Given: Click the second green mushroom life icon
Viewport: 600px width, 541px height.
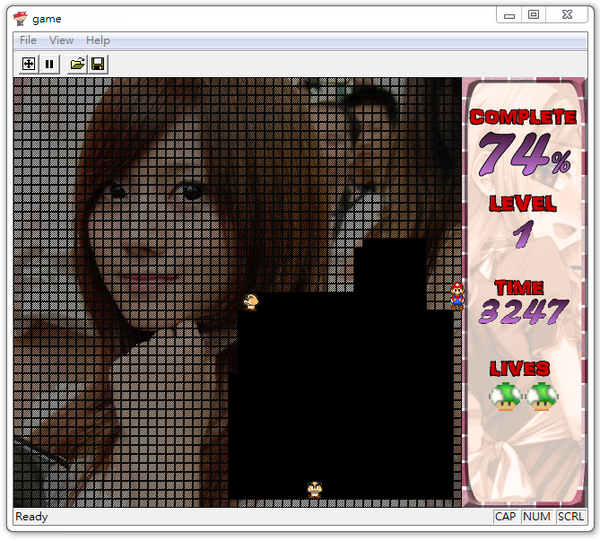Looking at the screenshot, I should [x=541, y=396].
